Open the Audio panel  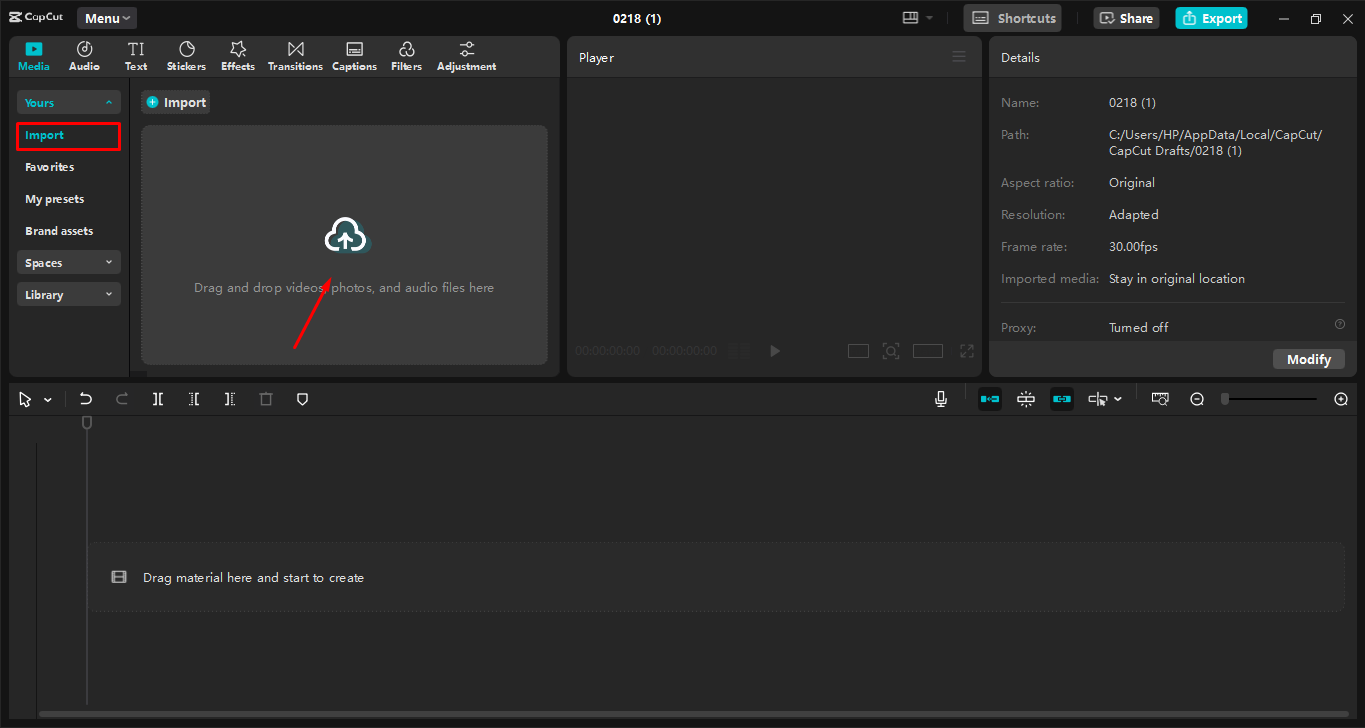pyautogui.click(x=84, y=55)
